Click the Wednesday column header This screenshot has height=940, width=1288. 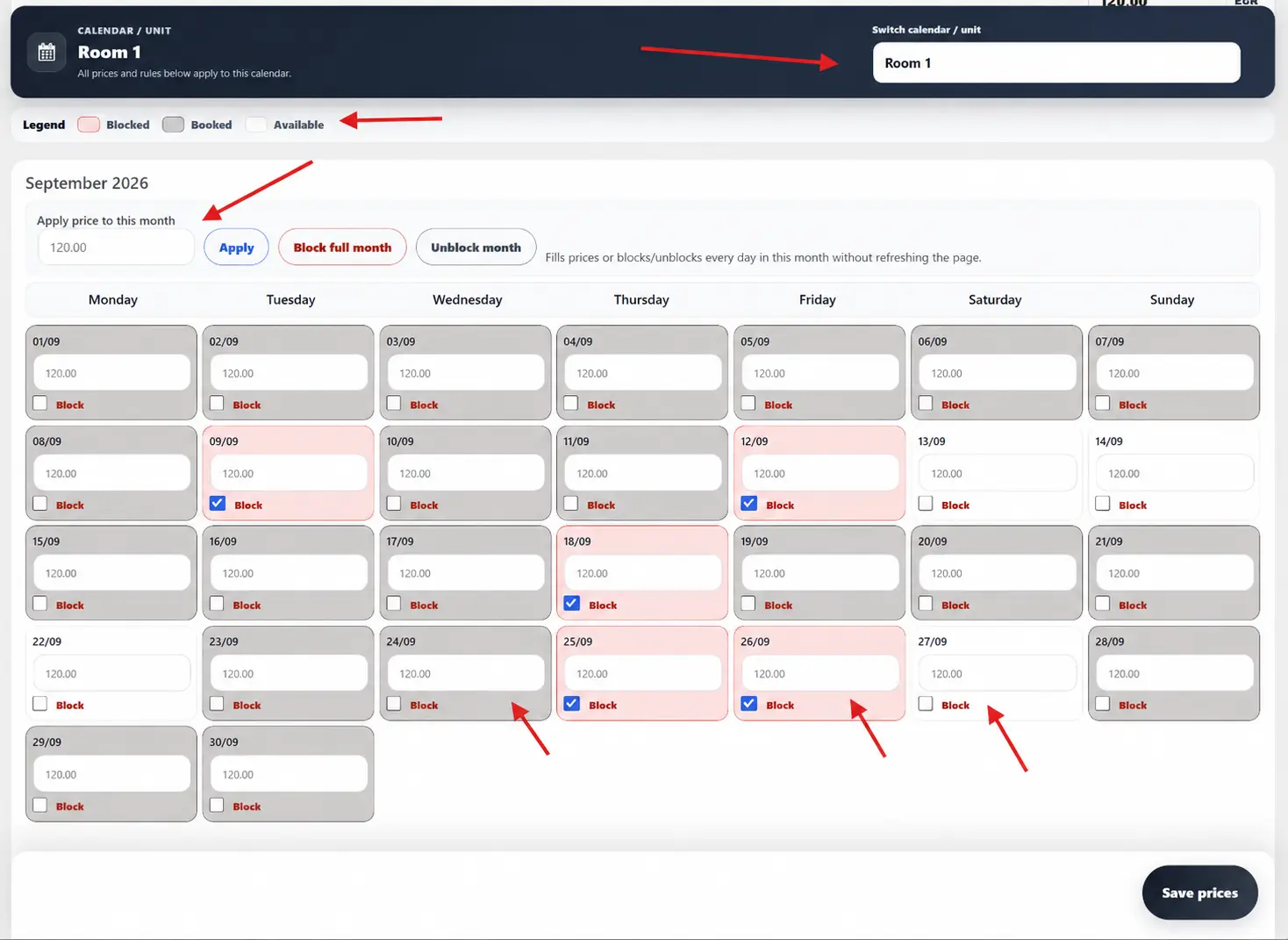tap(468, 299)
